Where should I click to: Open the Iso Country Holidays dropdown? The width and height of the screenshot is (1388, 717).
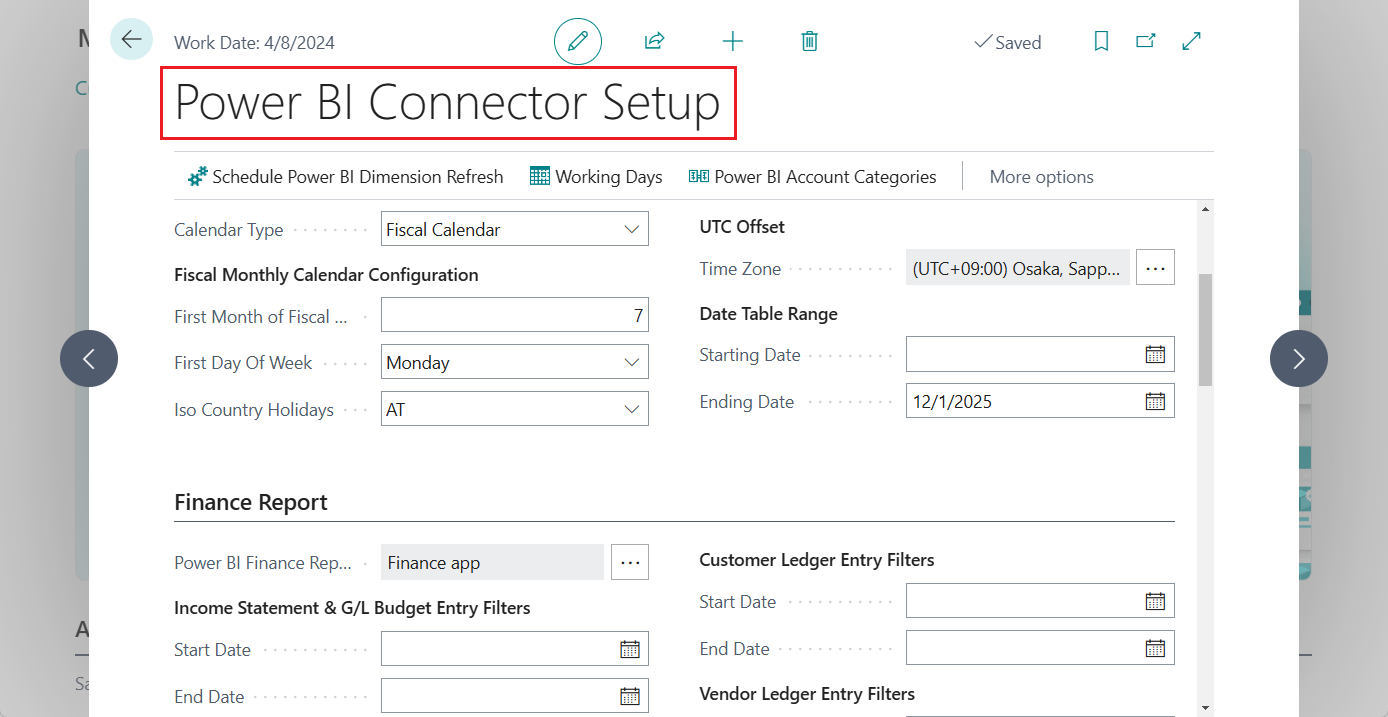pyautogui.click(x=631, y=408)
